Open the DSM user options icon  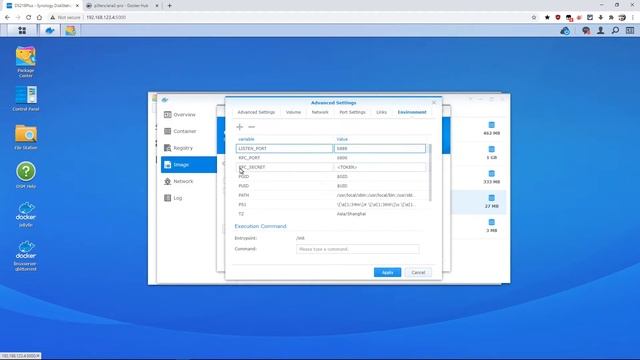(x=601, y=31)
